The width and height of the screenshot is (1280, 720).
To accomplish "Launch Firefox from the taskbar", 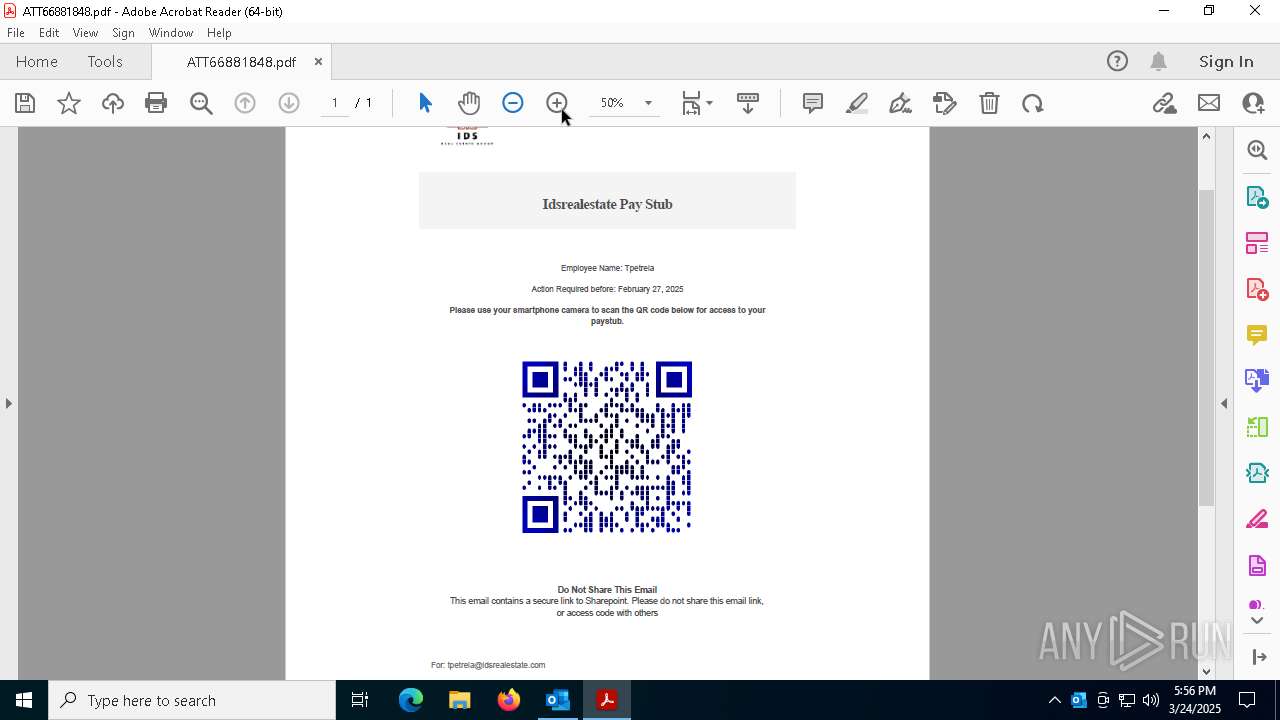I will 508,700.
